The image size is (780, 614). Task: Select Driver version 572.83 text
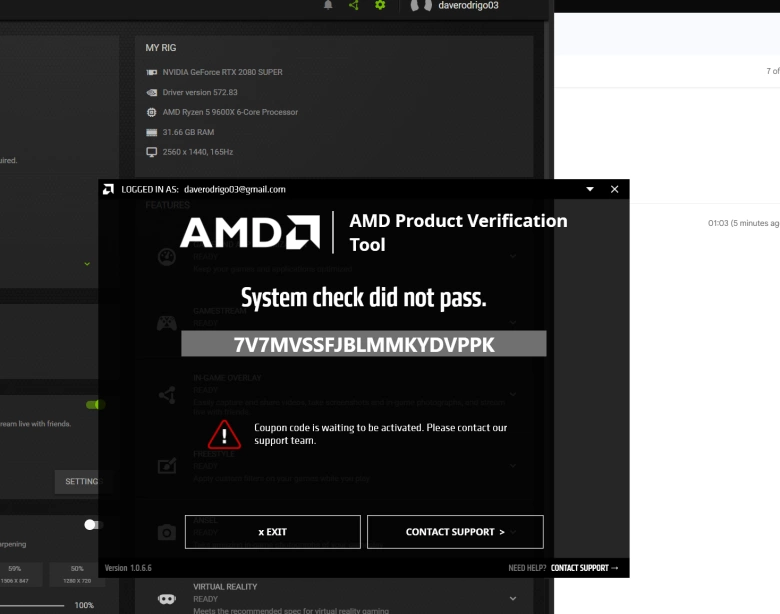click(x=200, y=93)
